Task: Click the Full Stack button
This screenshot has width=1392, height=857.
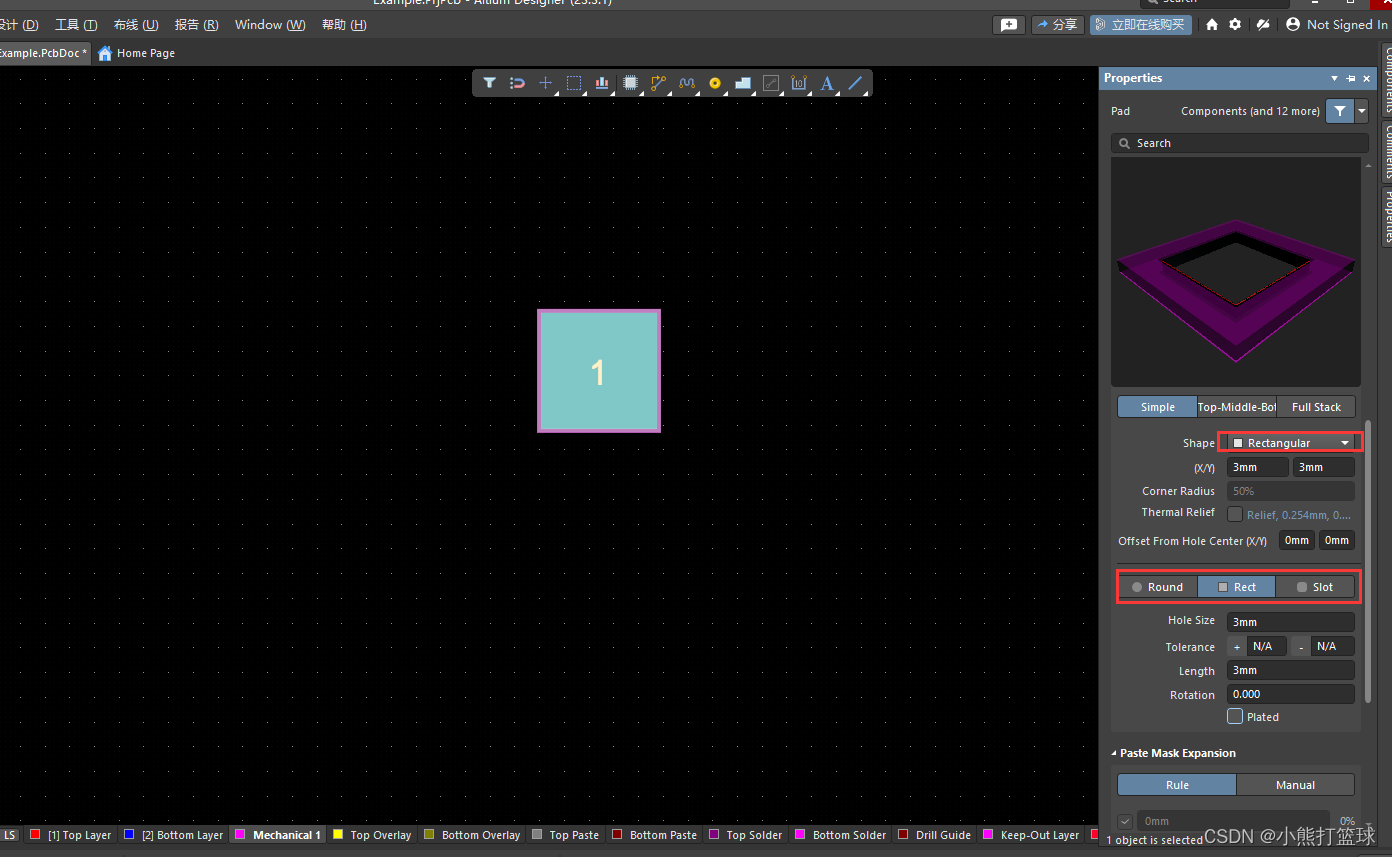Action: (1314, 406)
